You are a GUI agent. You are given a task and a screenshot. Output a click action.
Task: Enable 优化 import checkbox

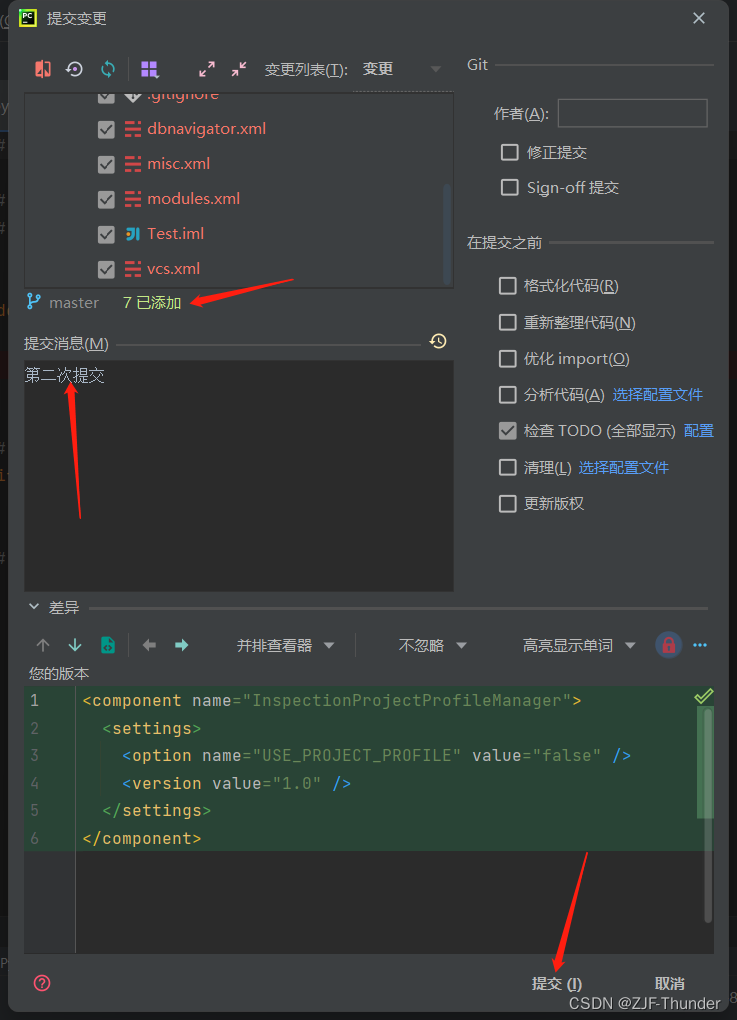tap(507, 358)
